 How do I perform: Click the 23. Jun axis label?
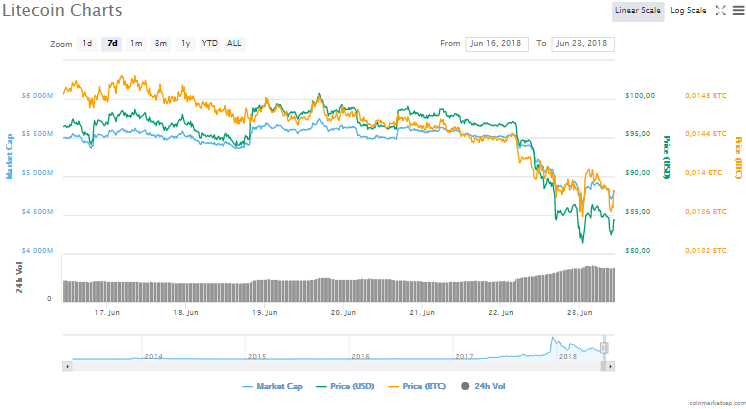(579, 312)
